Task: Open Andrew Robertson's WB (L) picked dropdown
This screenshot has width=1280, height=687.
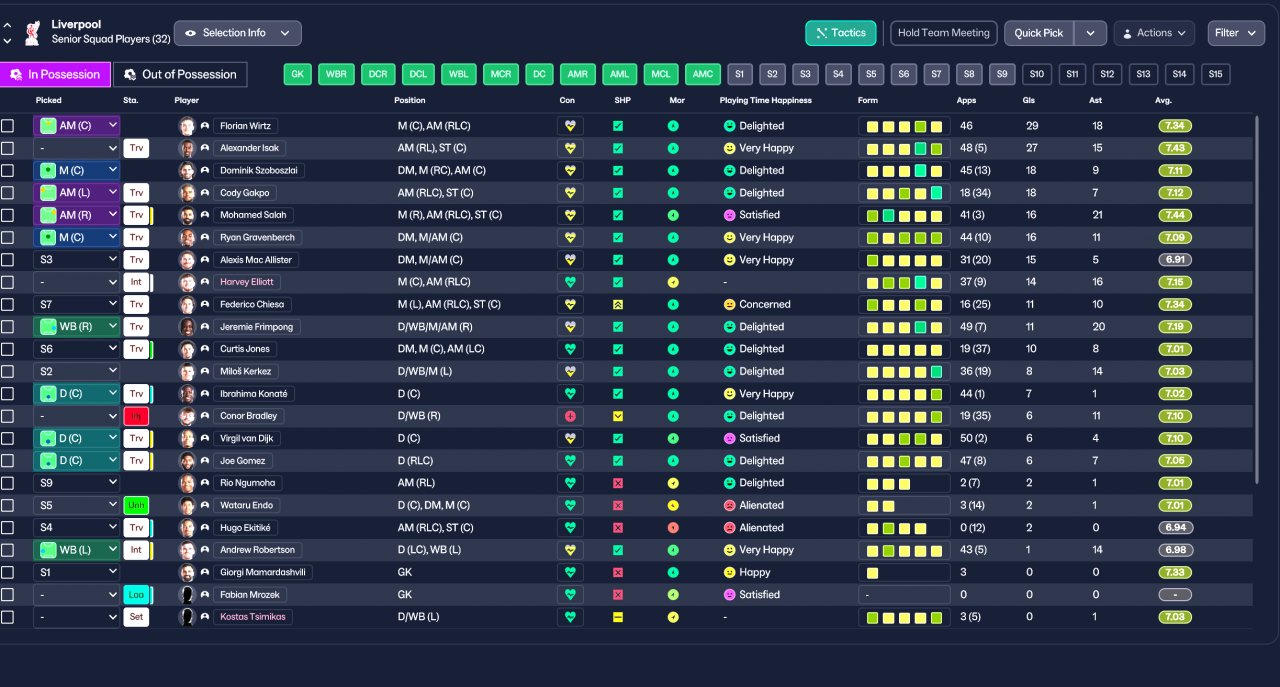Action: point(77,550)
